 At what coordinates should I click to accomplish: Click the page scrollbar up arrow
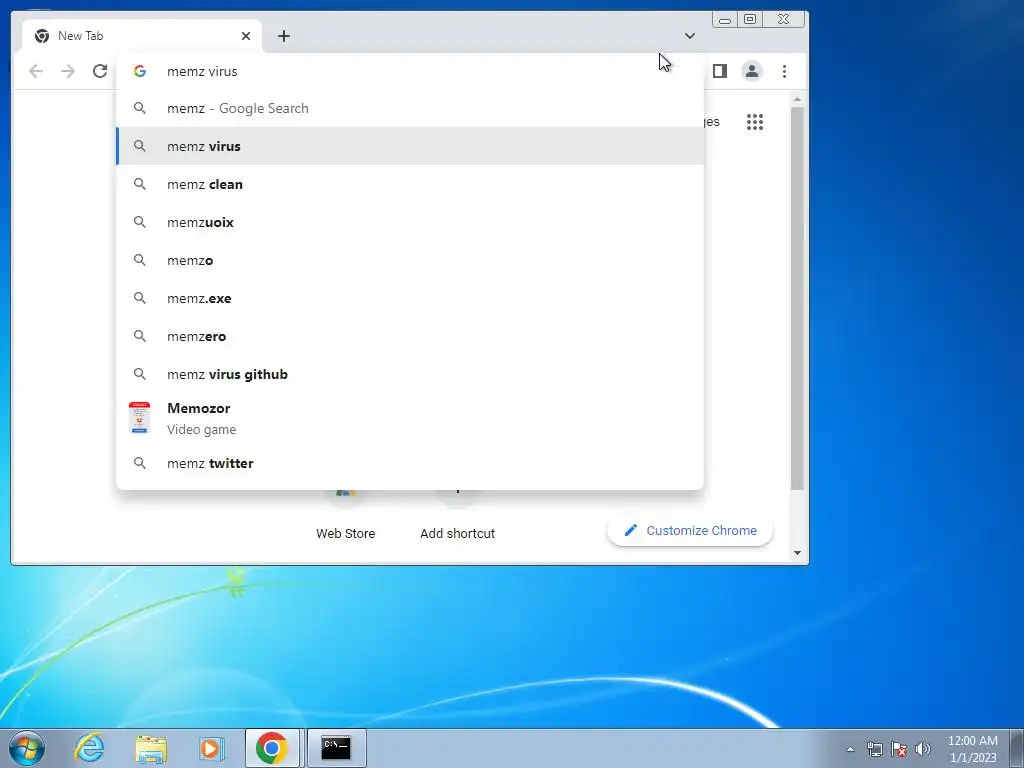pyautogui.click(x=797, y=99)
